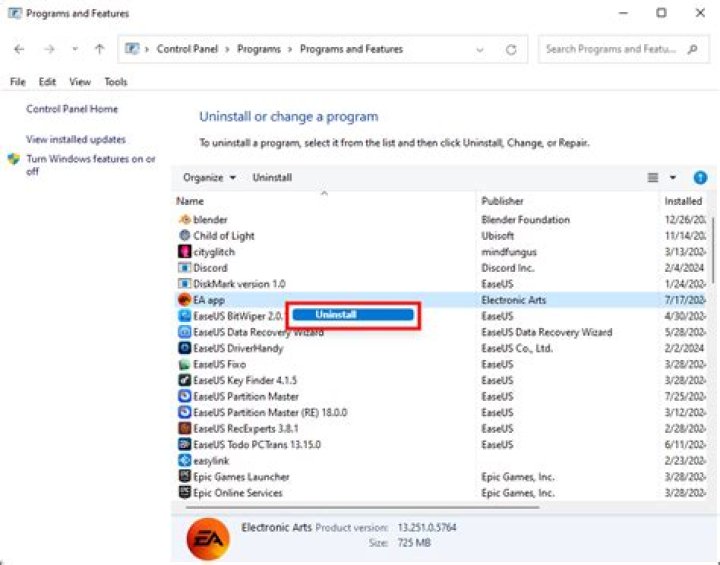Click the 2/2/2024 installed date

(684, 348)
